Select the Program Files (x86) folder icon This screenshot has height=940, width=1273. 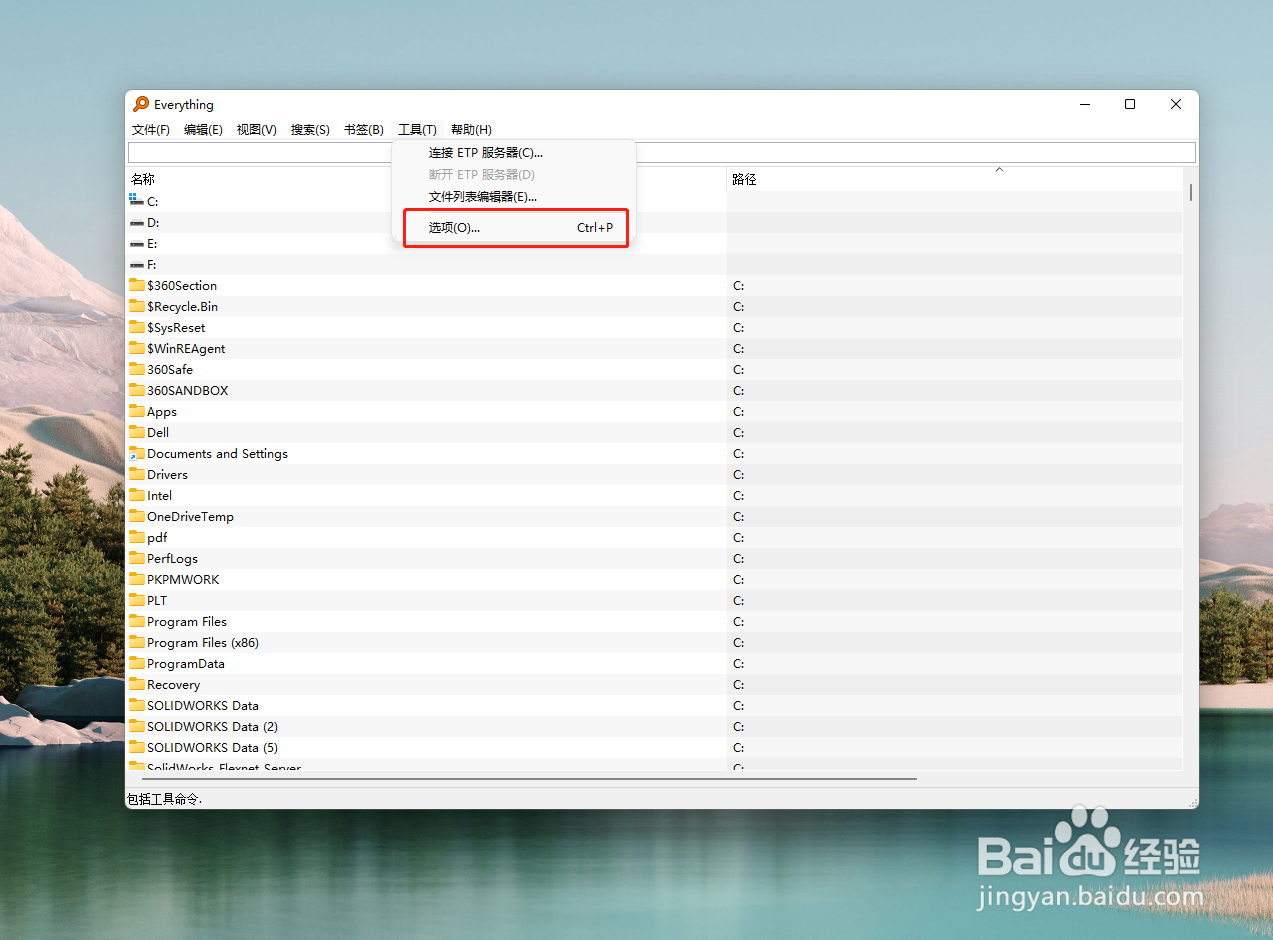coord(137,642)
